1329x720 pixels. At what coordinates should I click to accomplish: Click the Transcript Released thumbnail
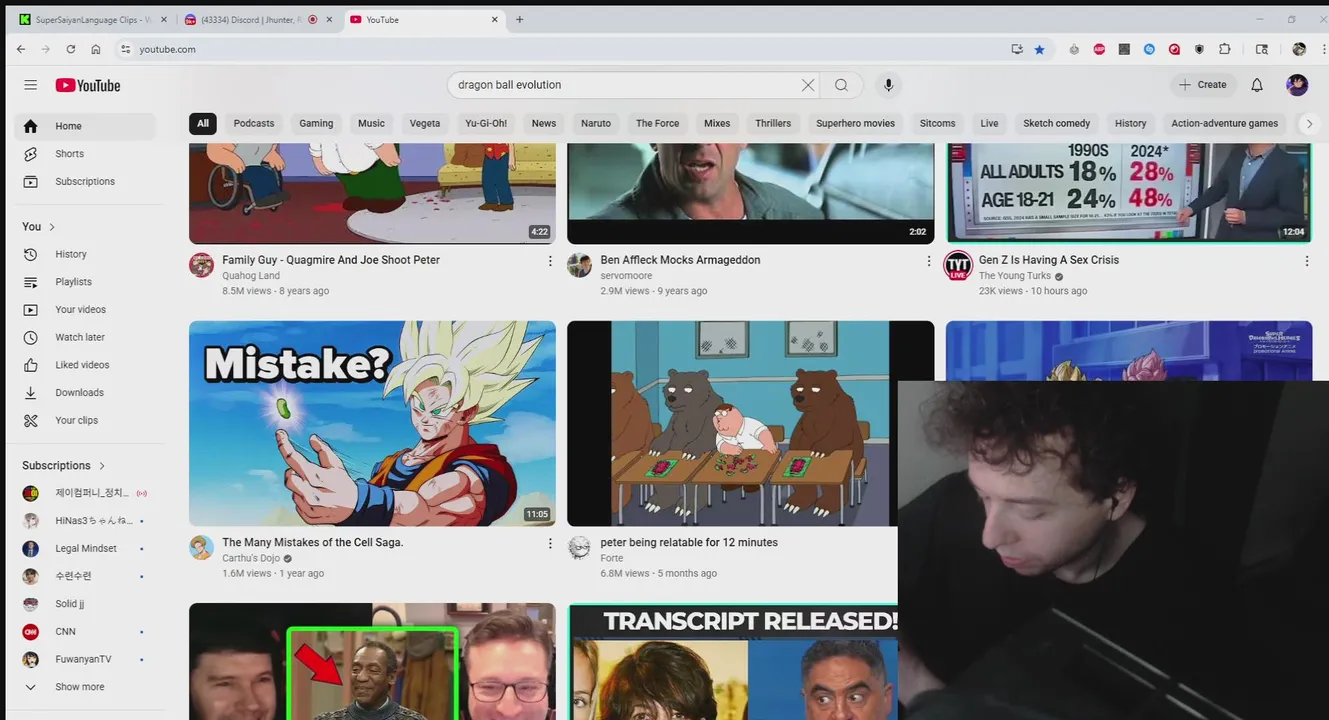pos(732,661)
